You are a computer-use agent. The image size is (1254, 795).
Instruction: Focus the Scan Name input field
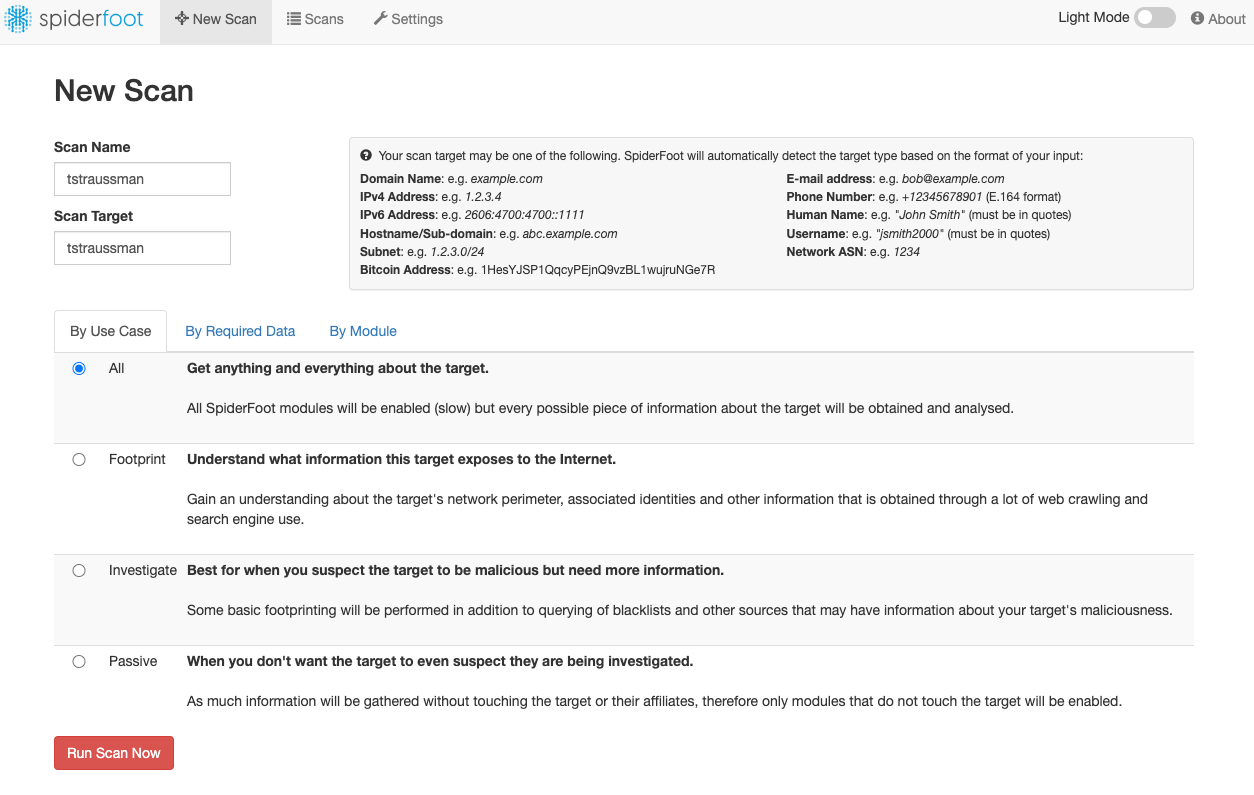pyautogui.click(x=142, y=179)
